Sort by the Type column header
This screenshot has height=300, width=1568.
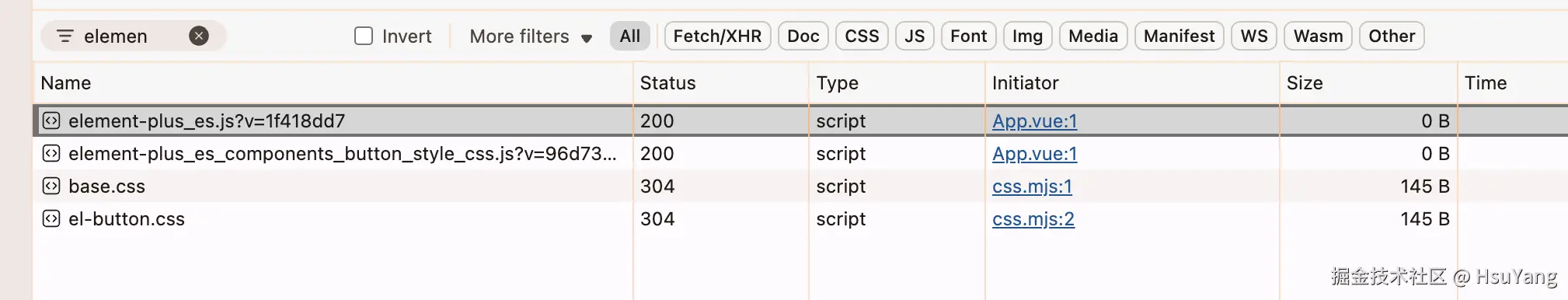[897, 83]
